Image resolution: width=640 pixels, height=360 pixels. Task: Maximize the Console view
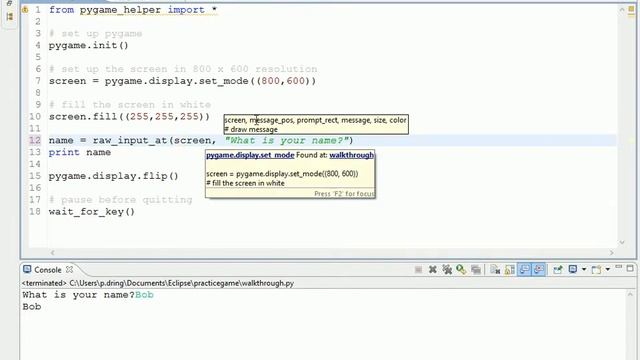pyautogui.click(x=630, y=268)
